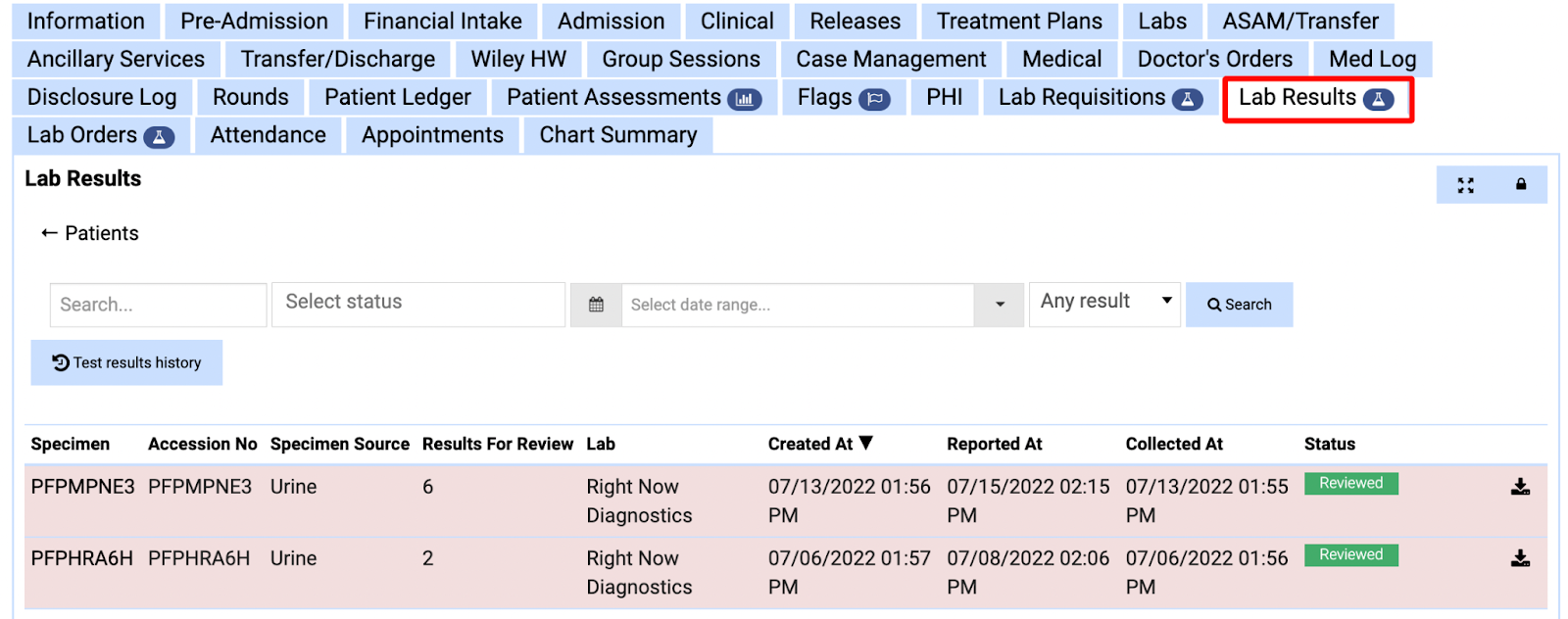Click the Search text input field
Screen dimensions: 1568x619
158,305
